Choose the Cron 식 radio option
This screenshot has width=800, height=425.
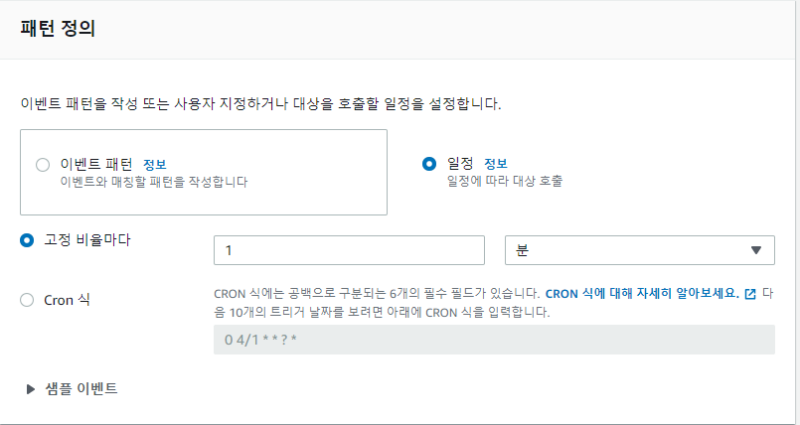(27, 299)
